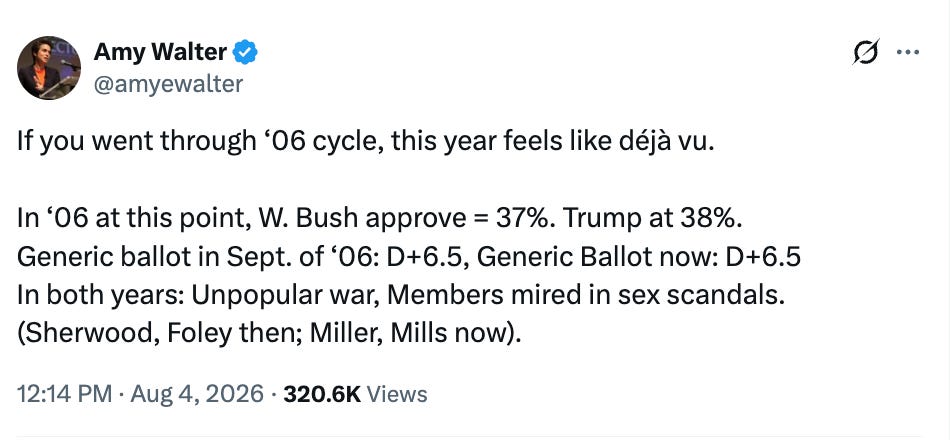This screenshot has width=950, height=440.
Task: Click the line beginning 'In '06 at this point'
Action: tap(380, 220)
